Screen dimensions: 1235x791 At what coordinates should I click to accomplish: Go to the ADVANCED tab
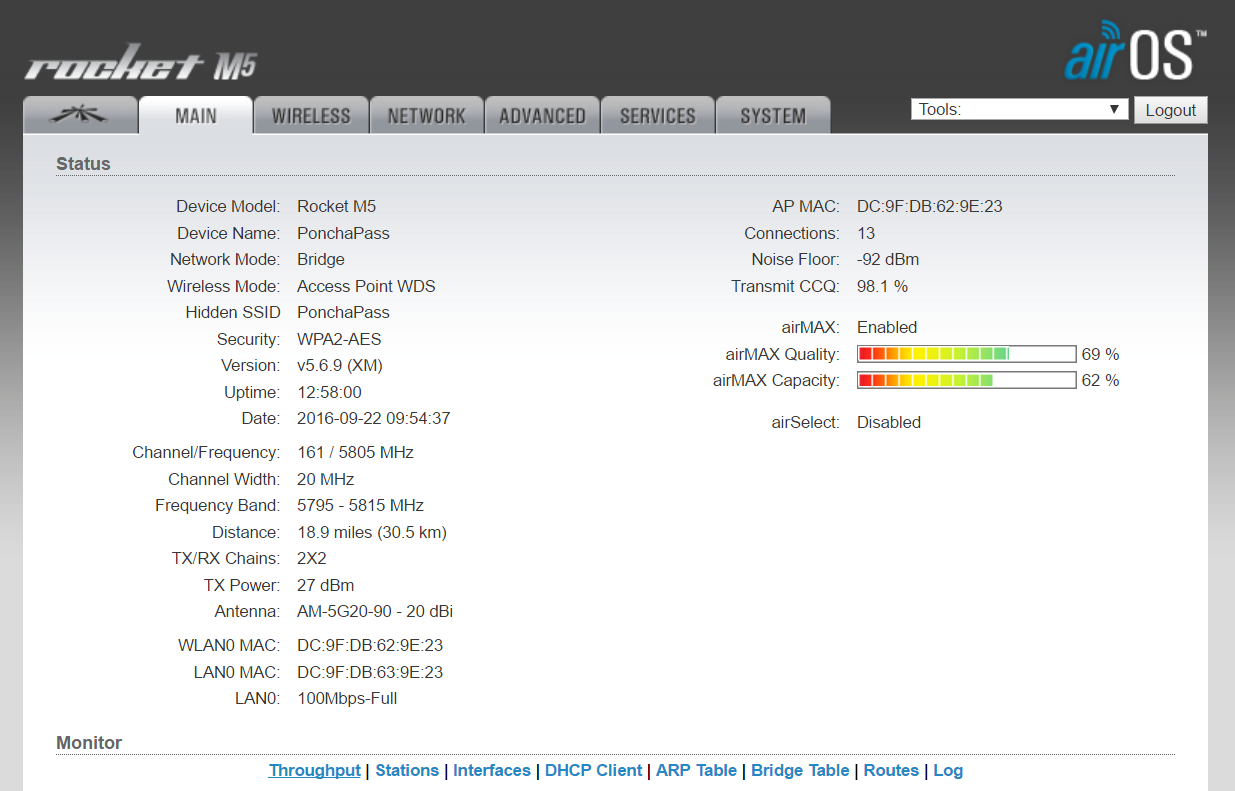542,116
